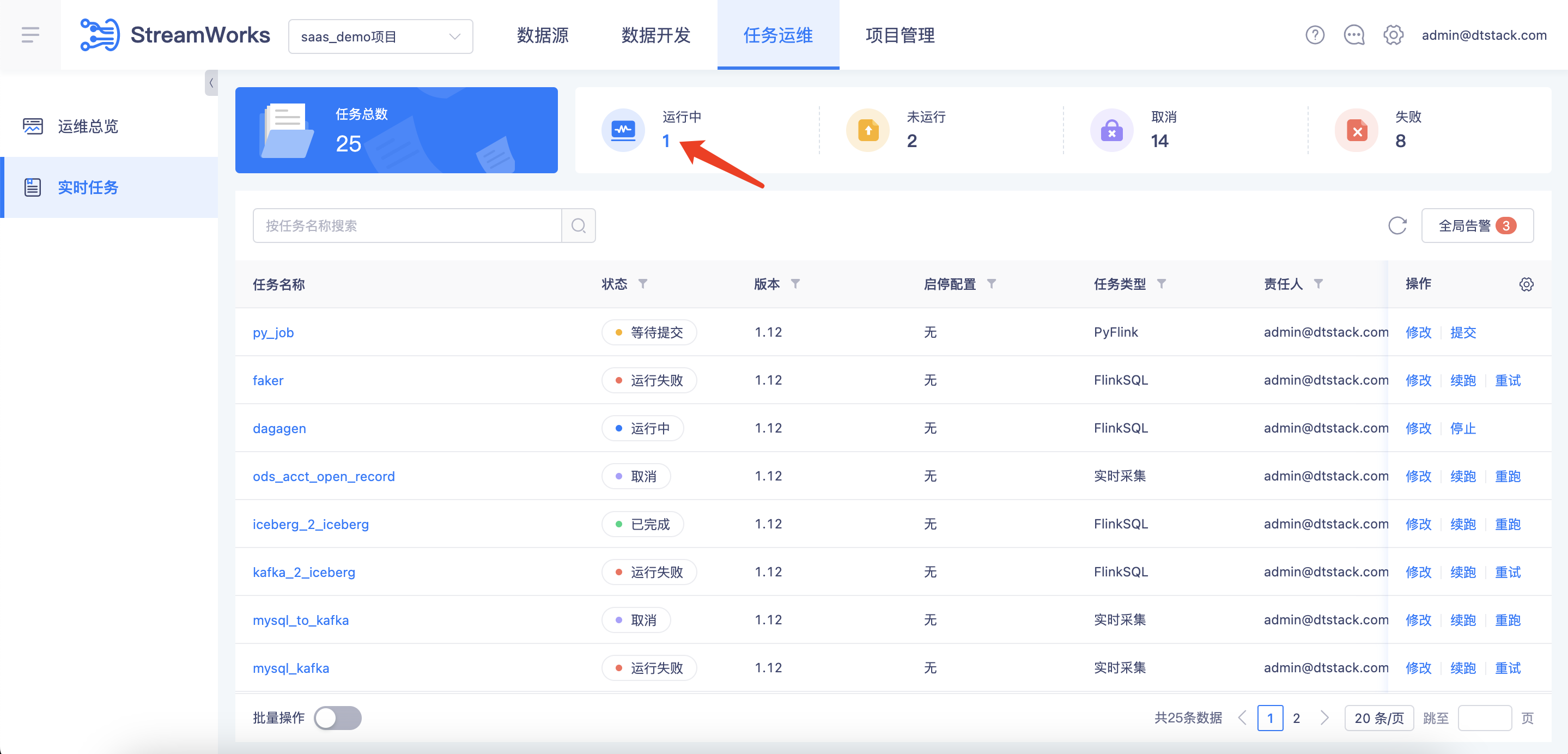The height and width of the screenshot is (754, 1568).
Task: Filter by 启停配置 column
Action: pyautogui.click(x=991, y=284)
